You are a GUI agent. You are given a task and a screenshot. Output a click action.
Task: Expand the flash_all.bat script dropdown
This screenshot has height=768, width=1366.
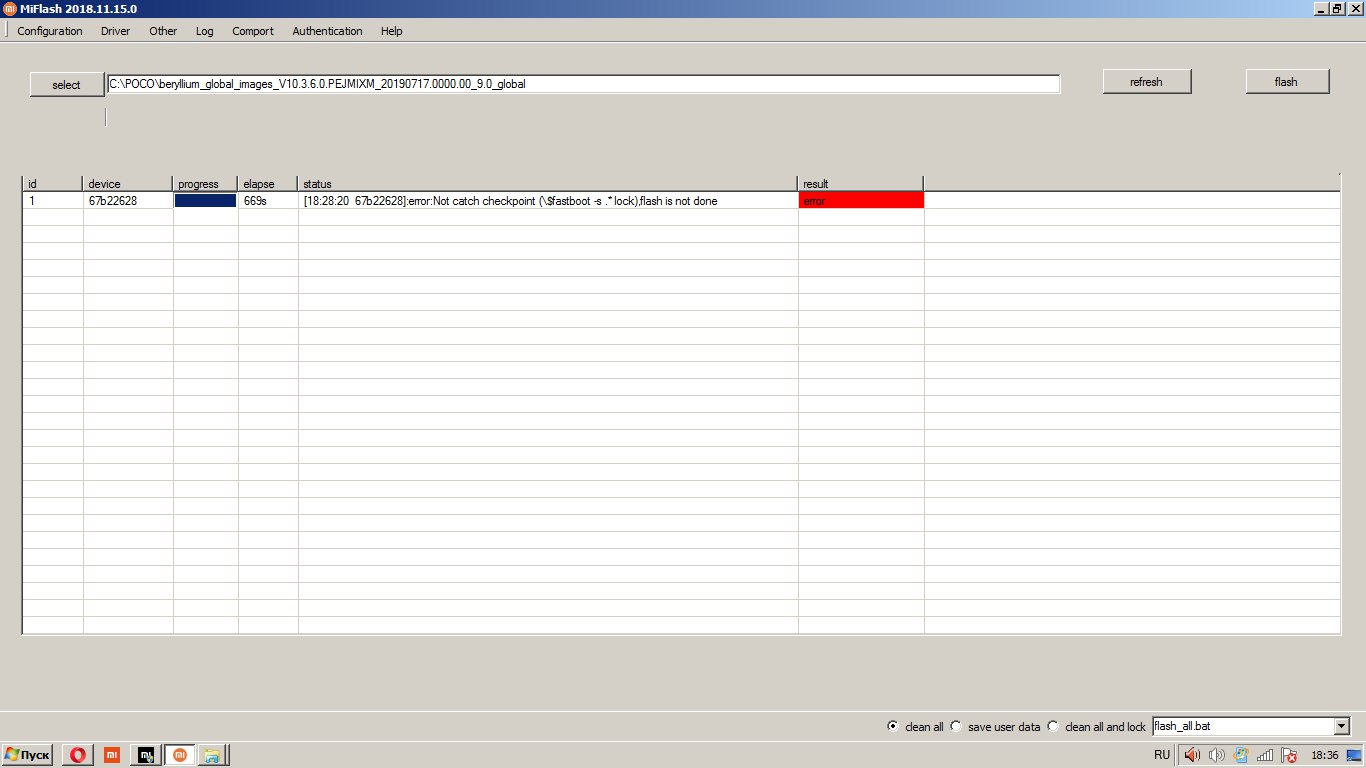click(x=1342, y=727)
